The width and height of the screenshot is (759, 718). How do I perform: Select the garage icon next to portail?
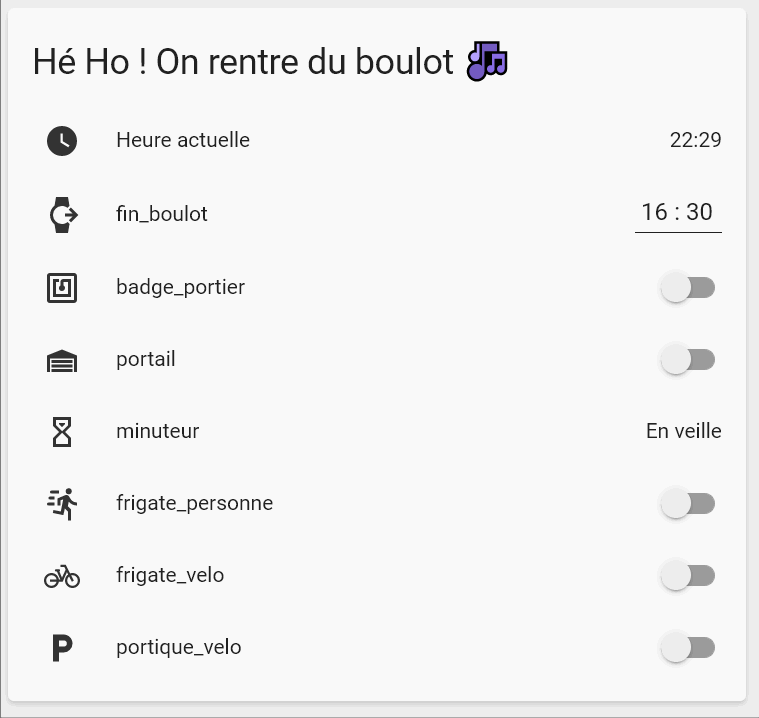[x=62, y=361]
